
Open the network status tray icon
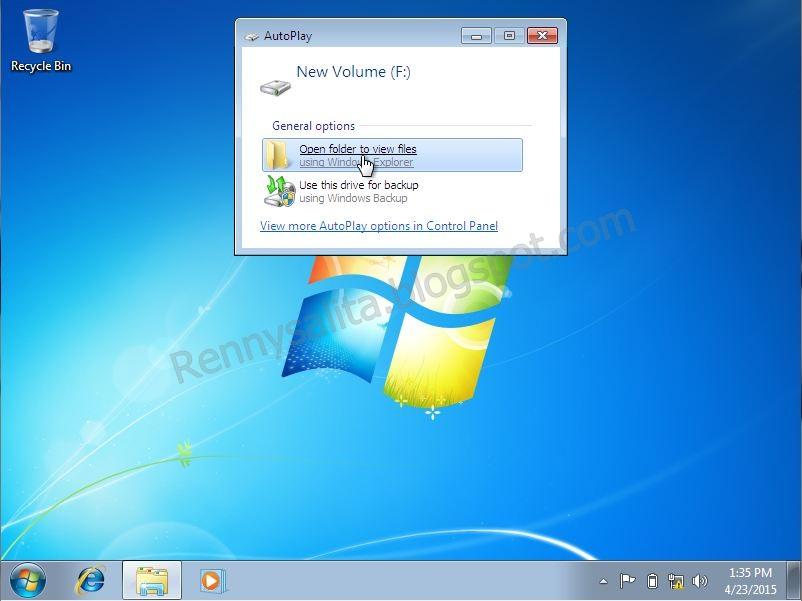click(676, 581)
